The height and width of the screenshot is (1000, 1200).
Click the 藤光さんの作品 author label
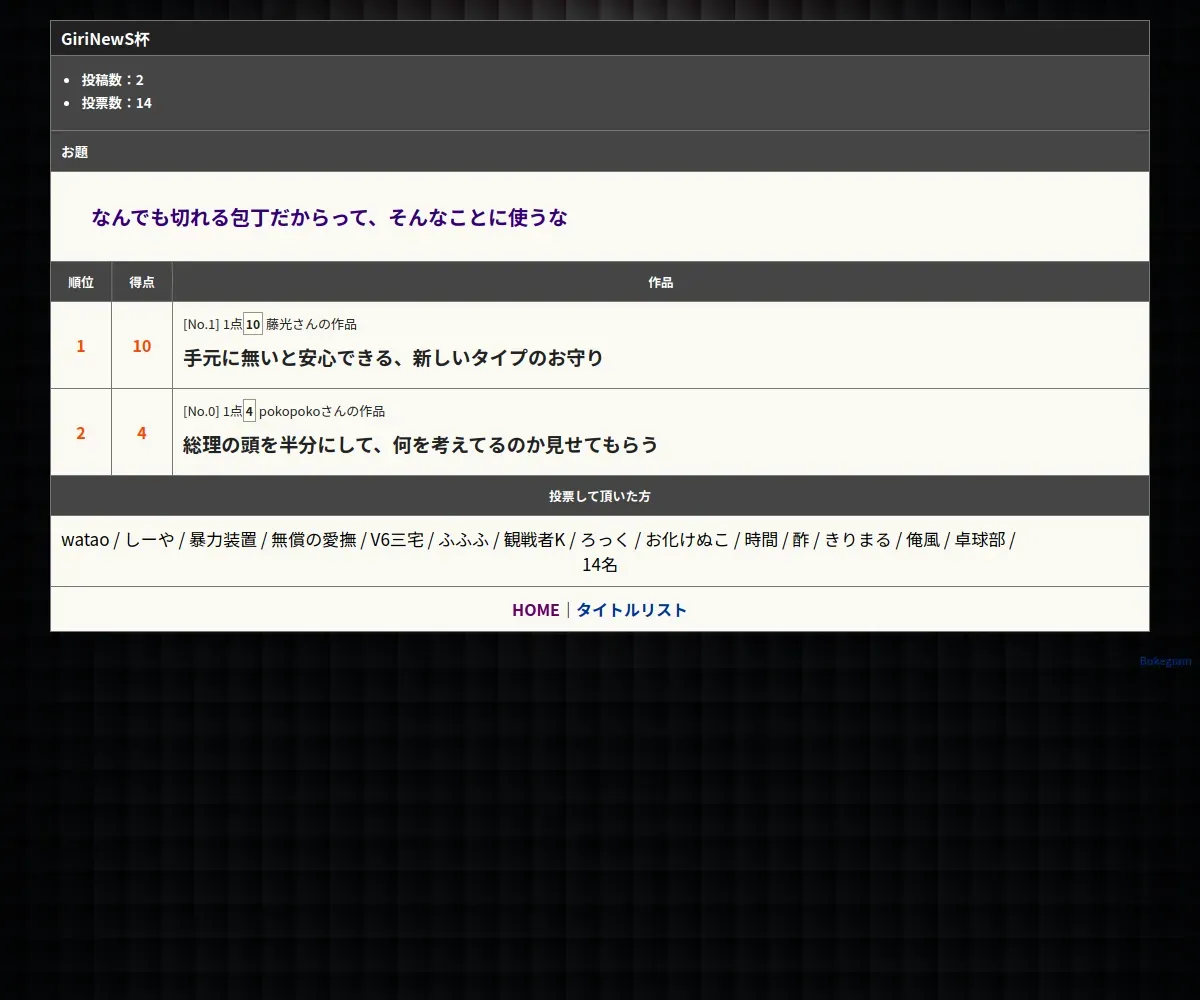(311, 324)
